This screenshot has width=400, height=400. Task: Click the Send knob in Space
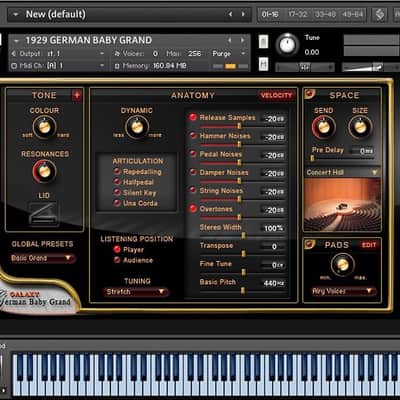pos(324,127)
